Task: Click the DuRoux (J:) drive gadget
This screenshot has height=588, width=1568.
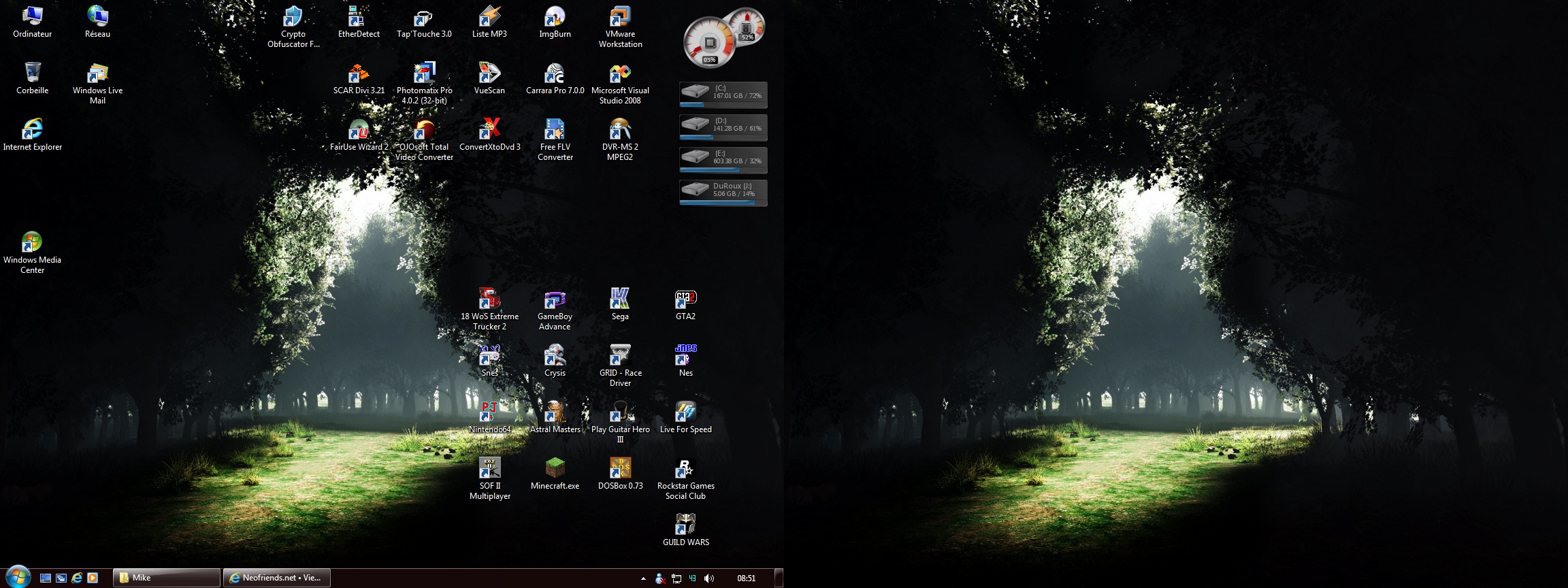Action: (x=723, y=193)
